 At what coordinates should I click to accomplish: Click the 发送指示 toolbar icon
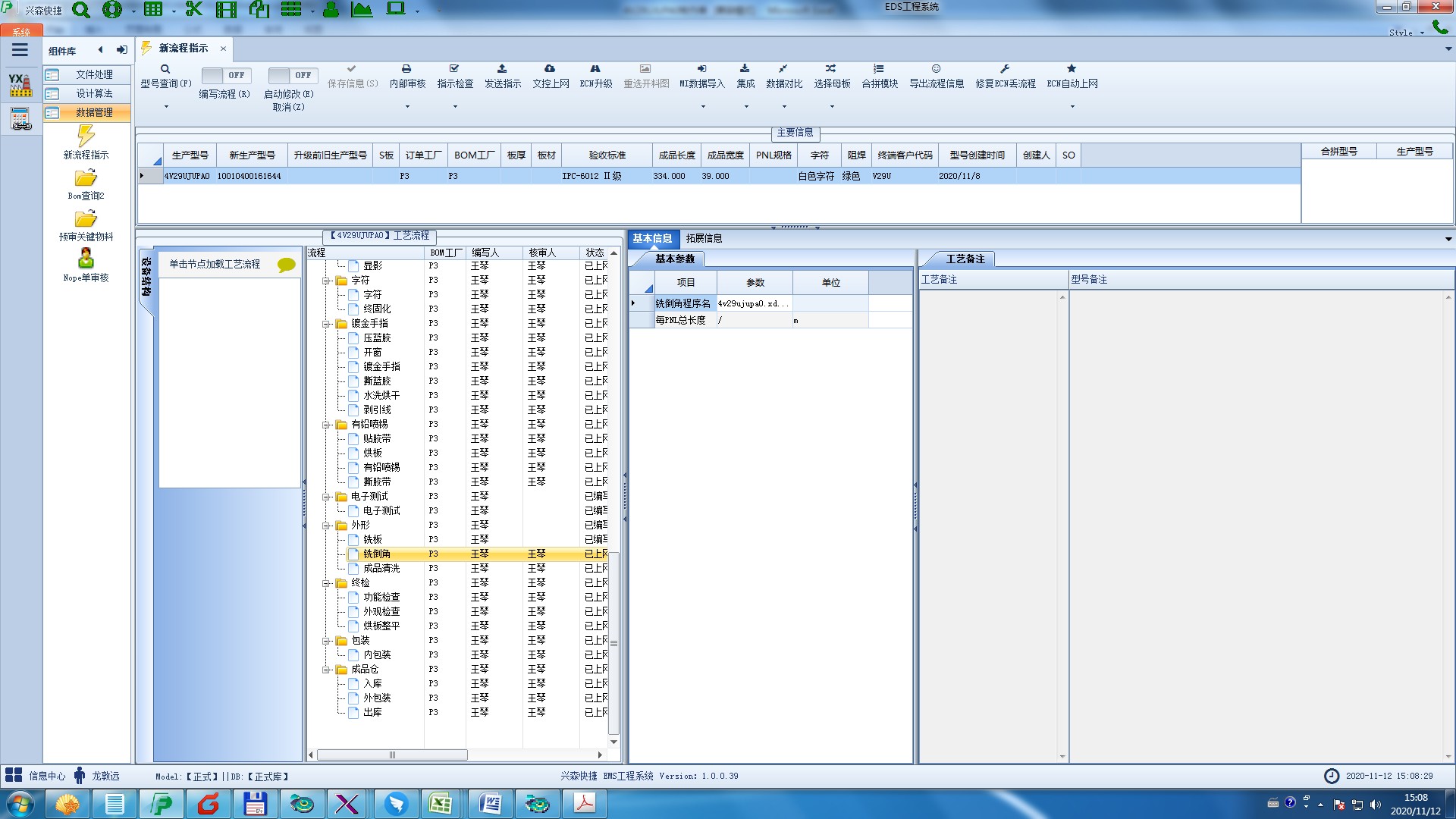pyautogui.click(x=502, y=69)
